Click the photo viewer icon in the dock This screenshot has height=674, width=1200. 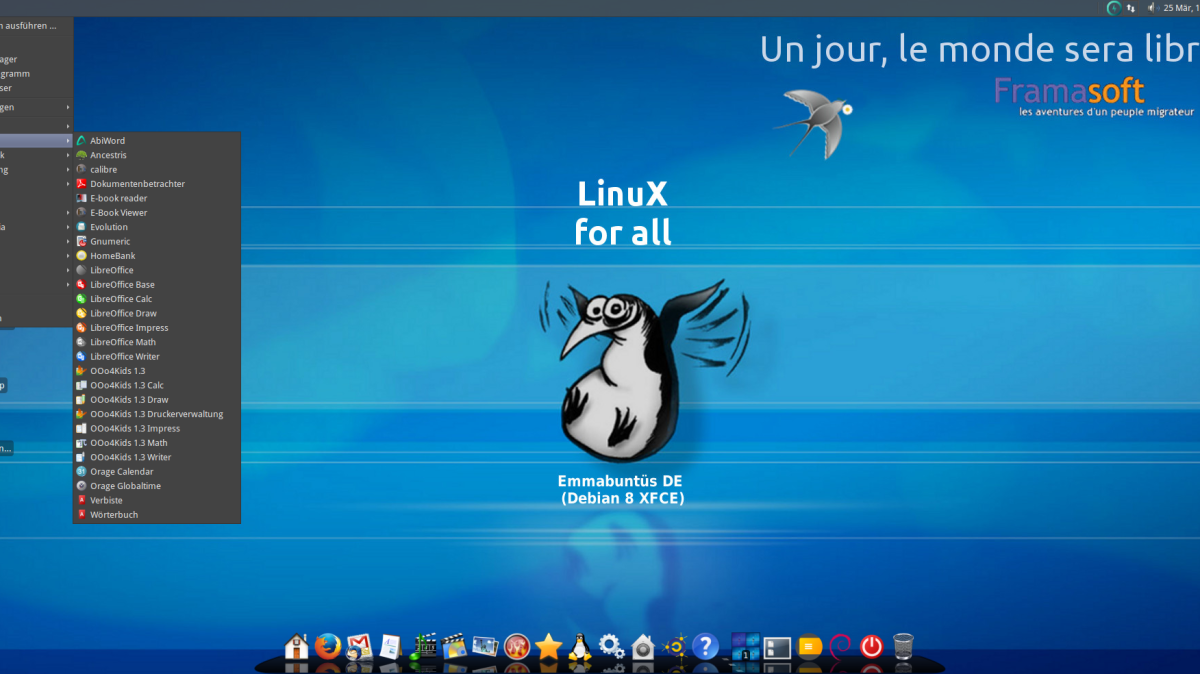[x=485, y=647]
